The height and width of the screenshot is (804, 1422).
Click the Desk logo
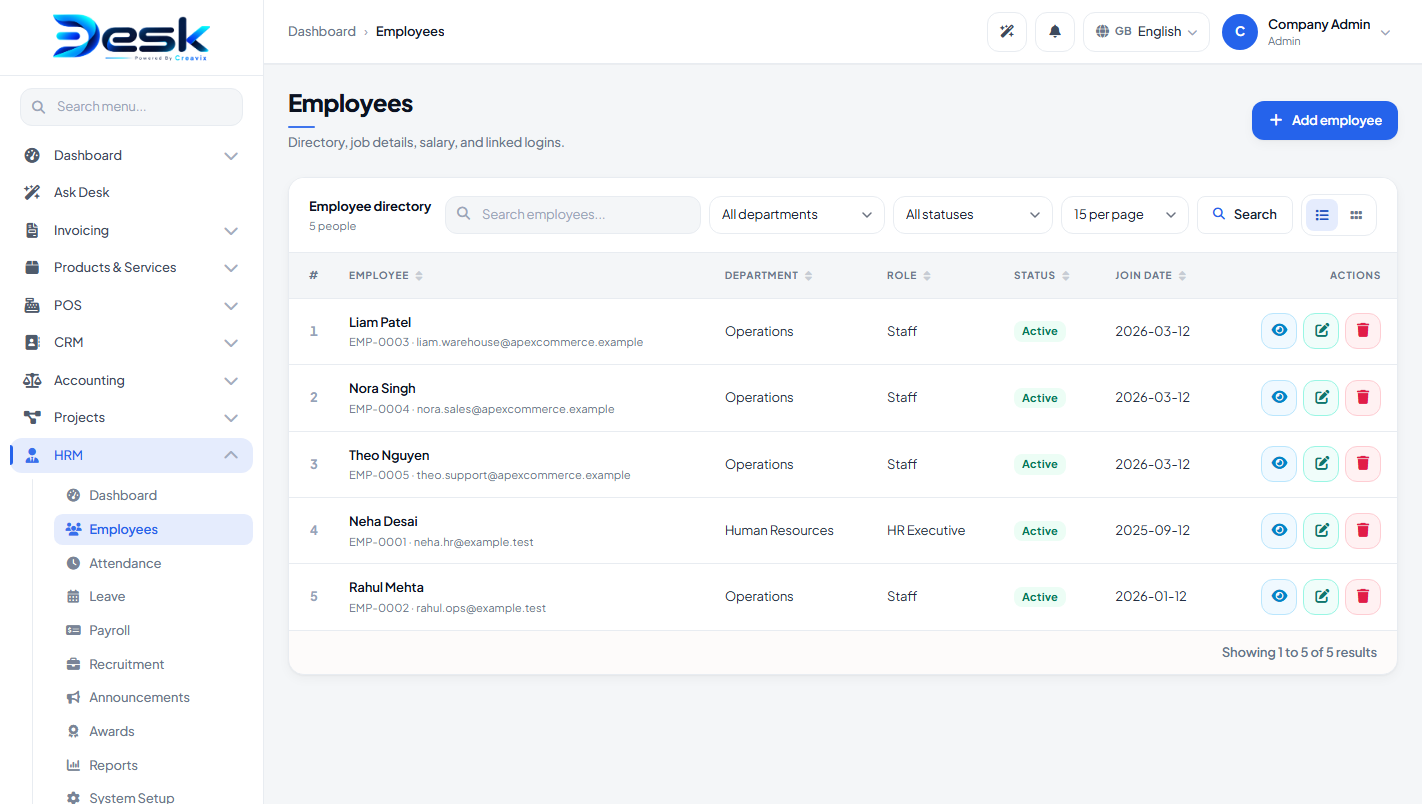[131, 38]
